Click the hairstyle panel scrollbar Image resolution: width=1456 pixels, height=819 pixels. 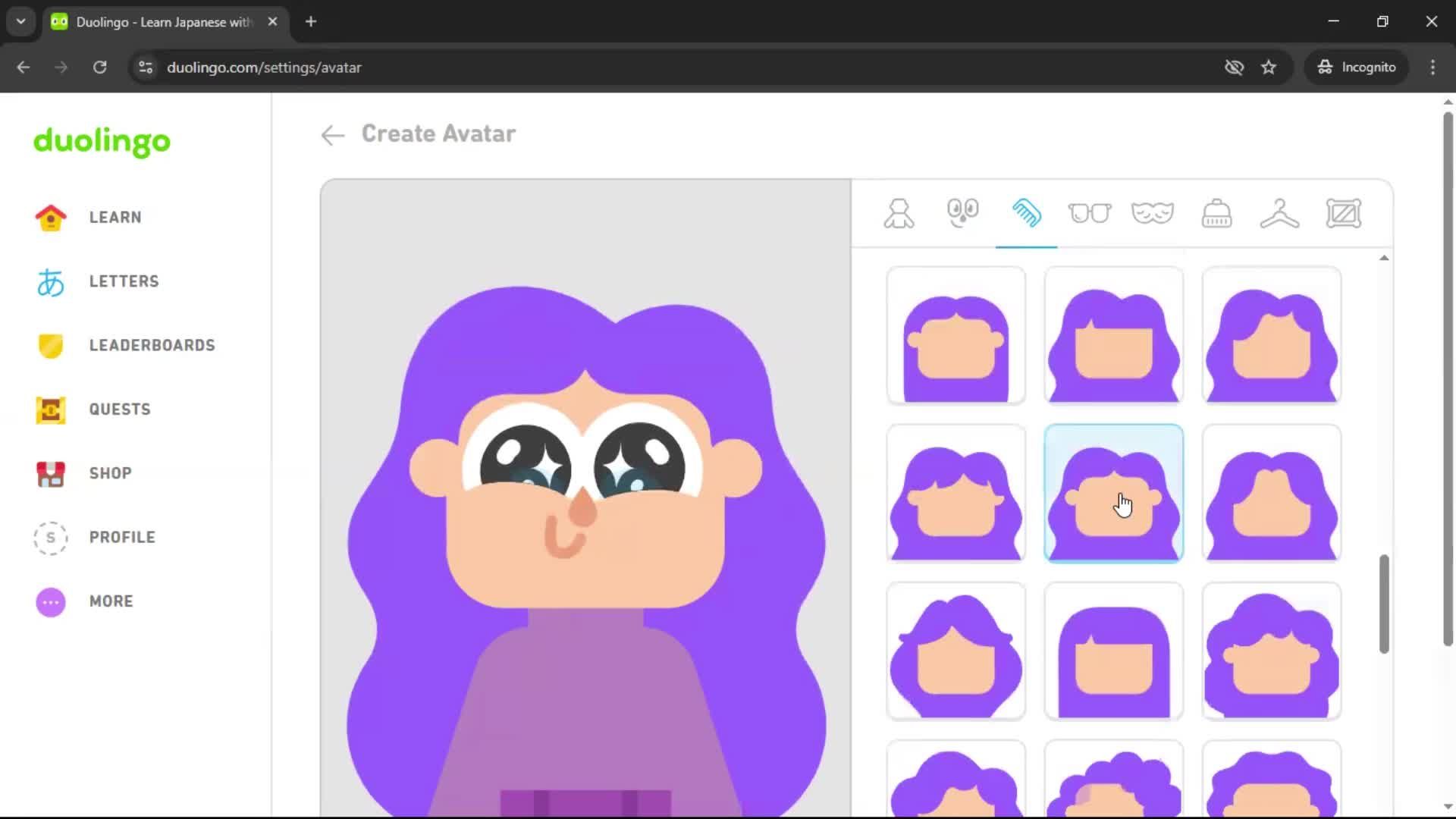(1384, 599)
